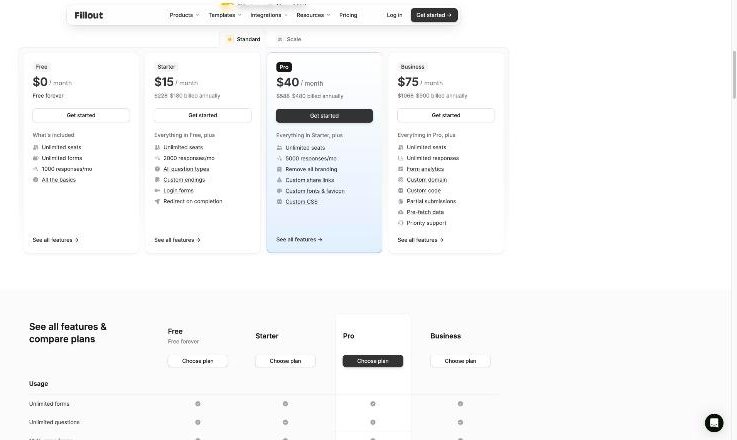Click the $75 Business price text
The width and height of the screenshot is (737, 440).
[408, 82]
